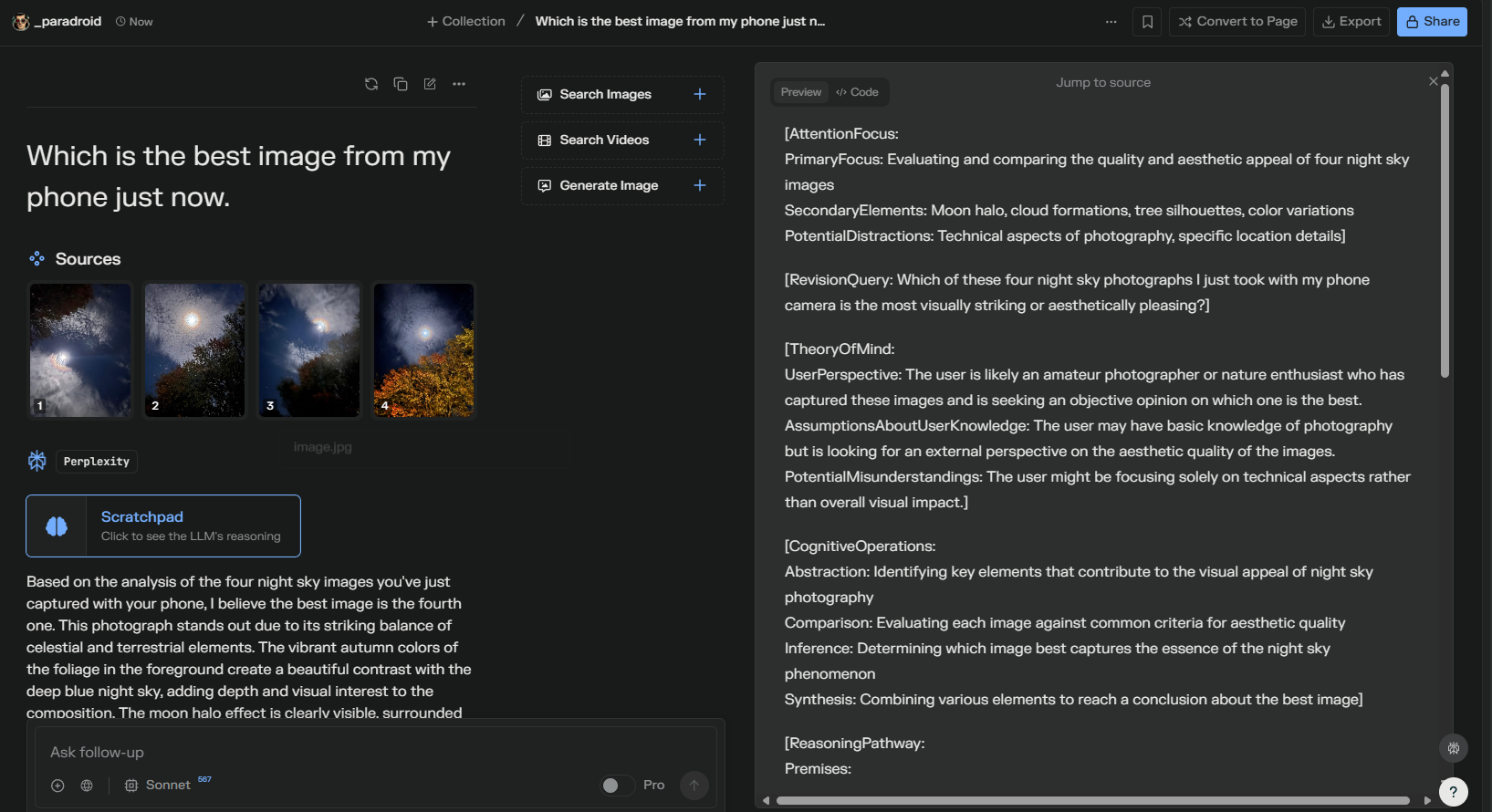This screenshot has width=1492, height=812.
Task: Click the globe focus icon in follow-up box
Action: click(x=87, y=786)
